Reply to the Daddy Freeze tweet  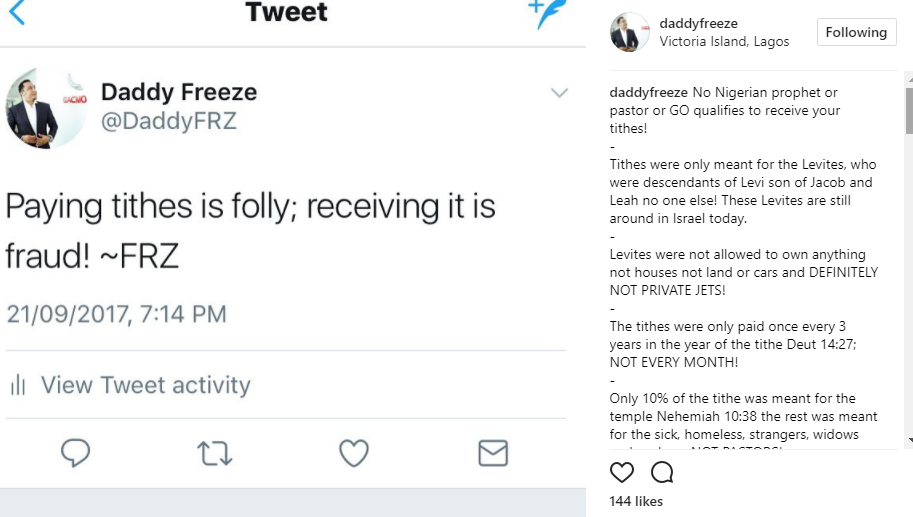coord(76,454)
